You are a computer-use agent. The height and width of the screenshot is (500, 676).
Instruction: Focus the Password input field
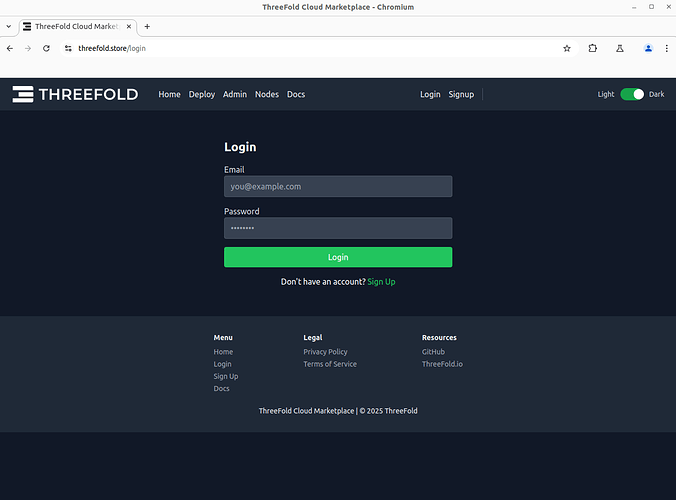click(338, 228)
